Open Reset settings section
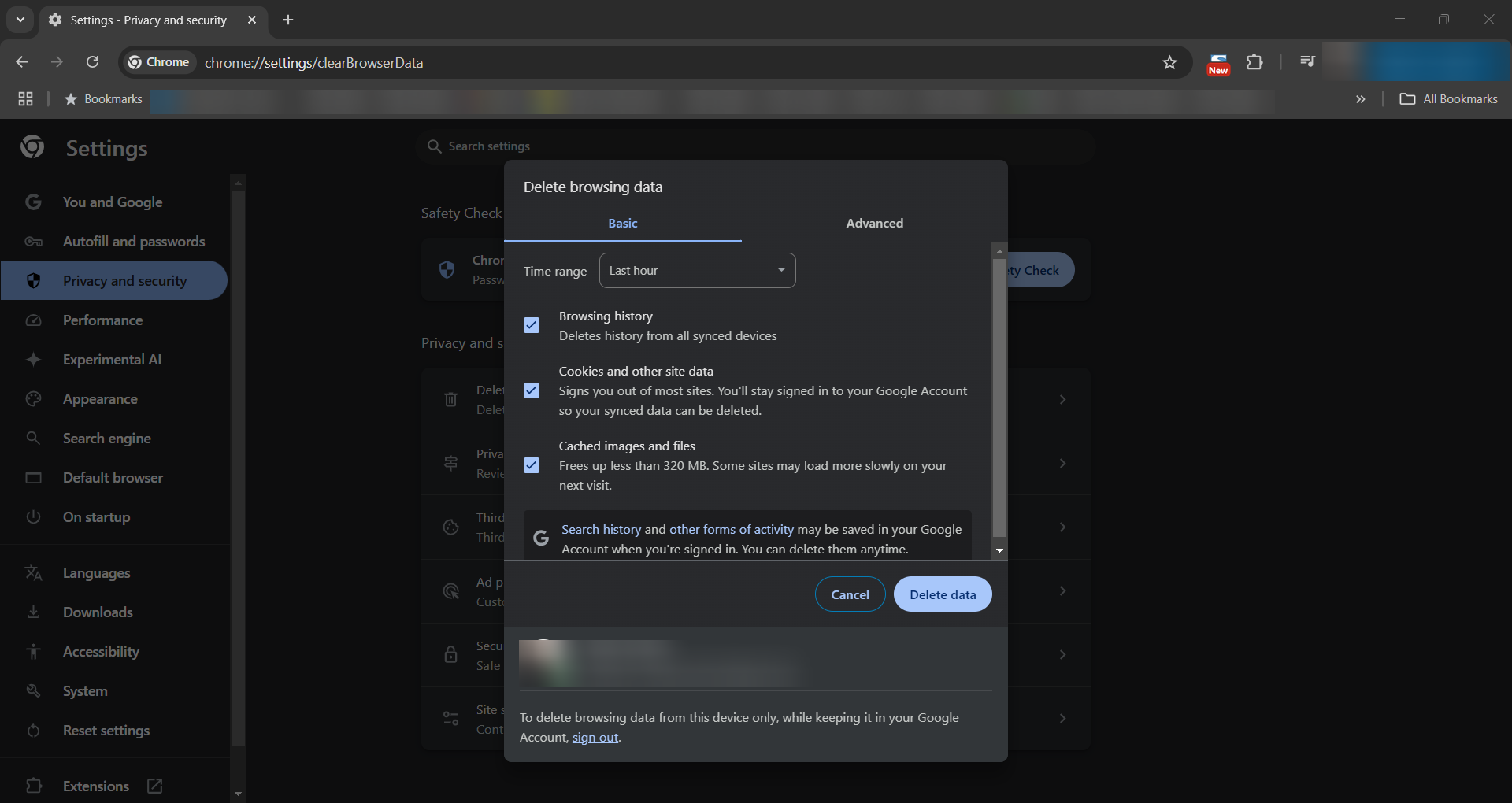The width and height of the screenshot is (1512, 803). point(114,731)
